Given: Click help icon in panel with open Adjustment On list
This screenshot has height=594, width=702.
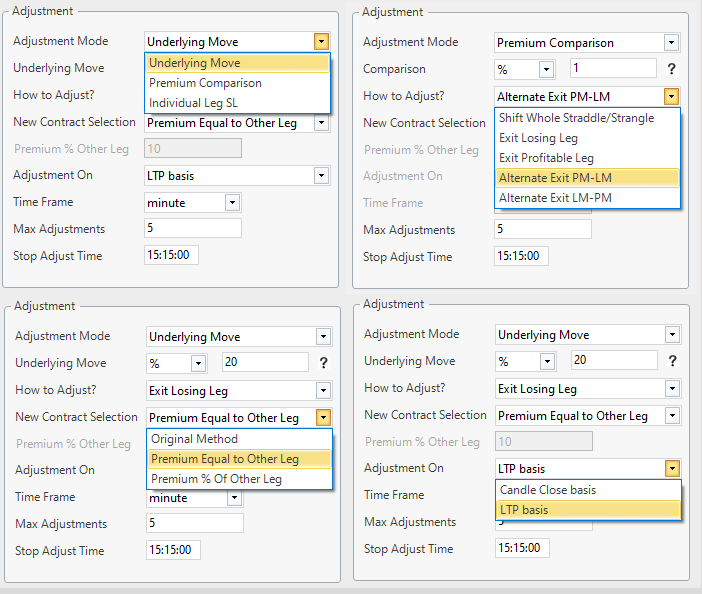Looking at the screenshot, I should point(672,361).
